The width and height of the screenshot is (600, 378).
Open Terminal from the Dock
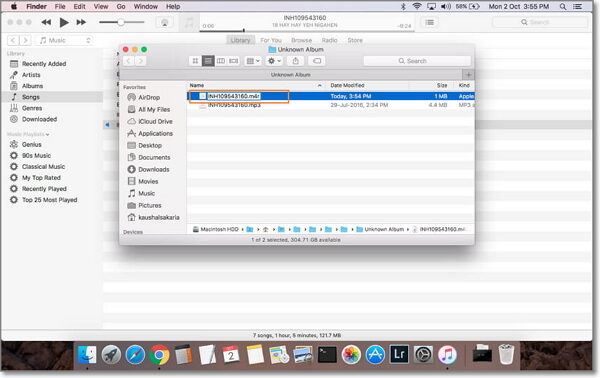pos(327,355)
